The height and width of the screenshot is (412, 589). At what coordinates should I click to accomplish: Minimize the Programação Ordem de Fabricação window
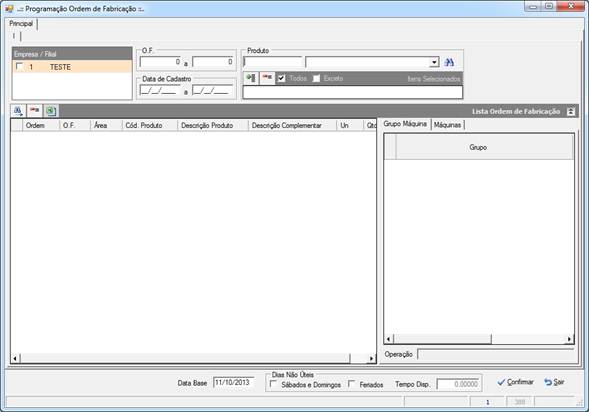pos(533,6)
